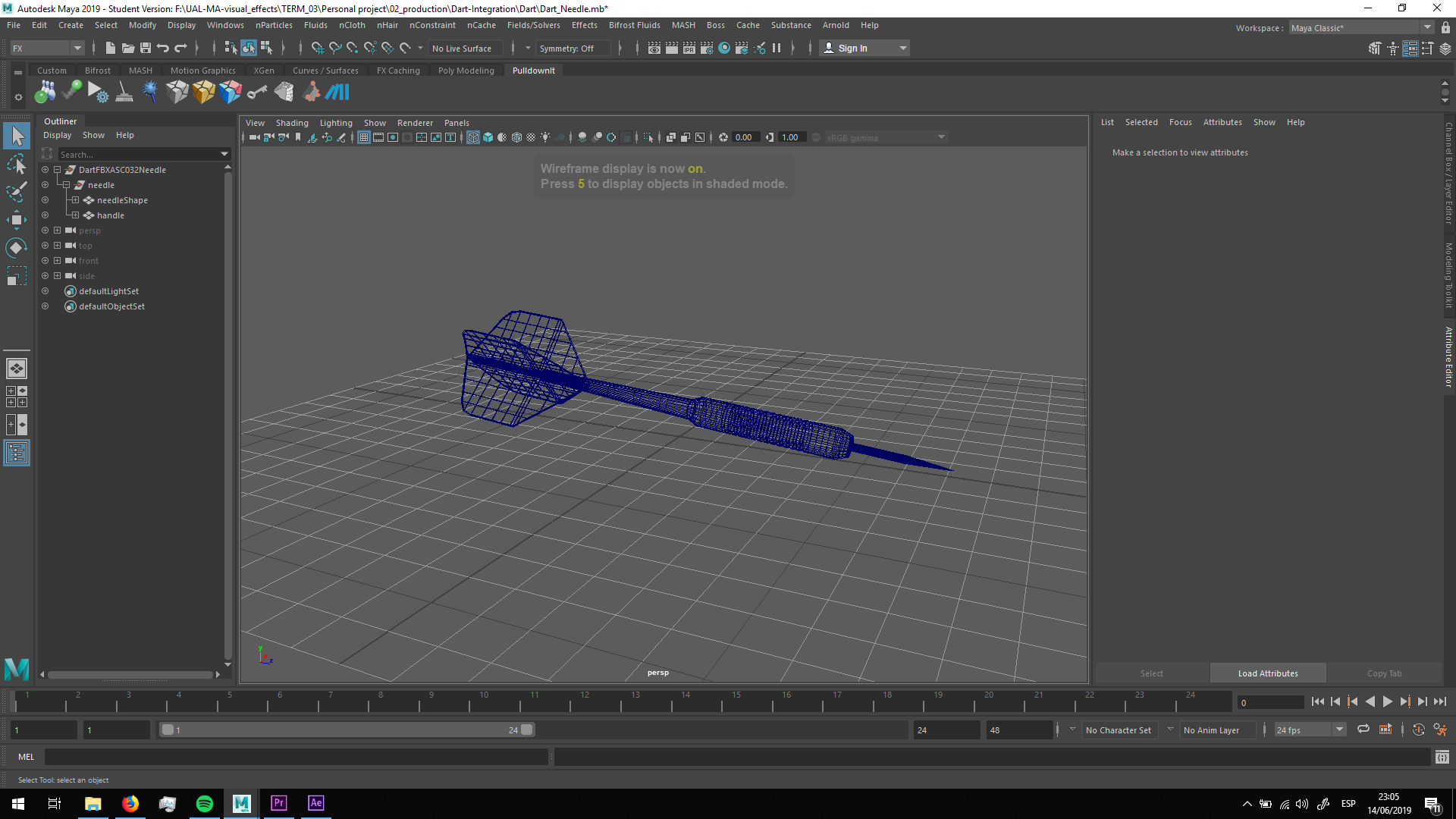Toggle wireframe display in viewport toolbar
The image size is (1456, 819).
[x=473, y=137]
